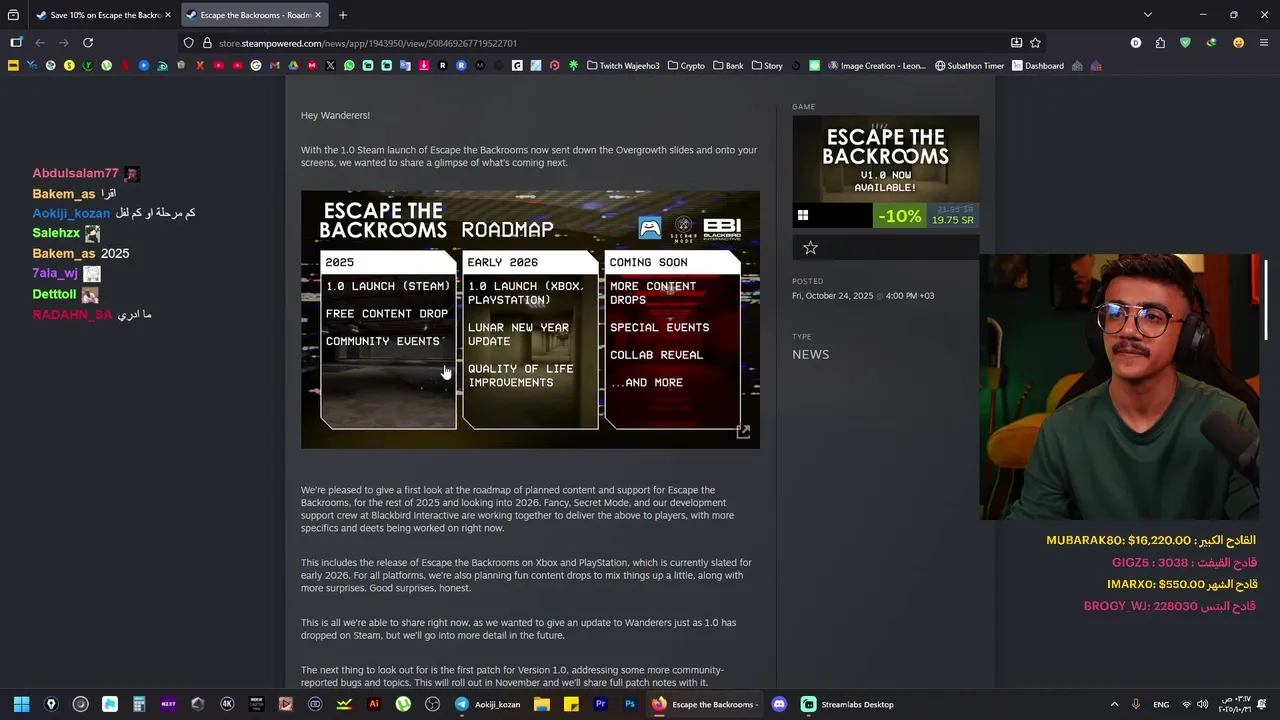Image resolution: width=1280 pixels, height=720 pixels.
Task: Click the ENG language indicator
Action: [1161, 704]
